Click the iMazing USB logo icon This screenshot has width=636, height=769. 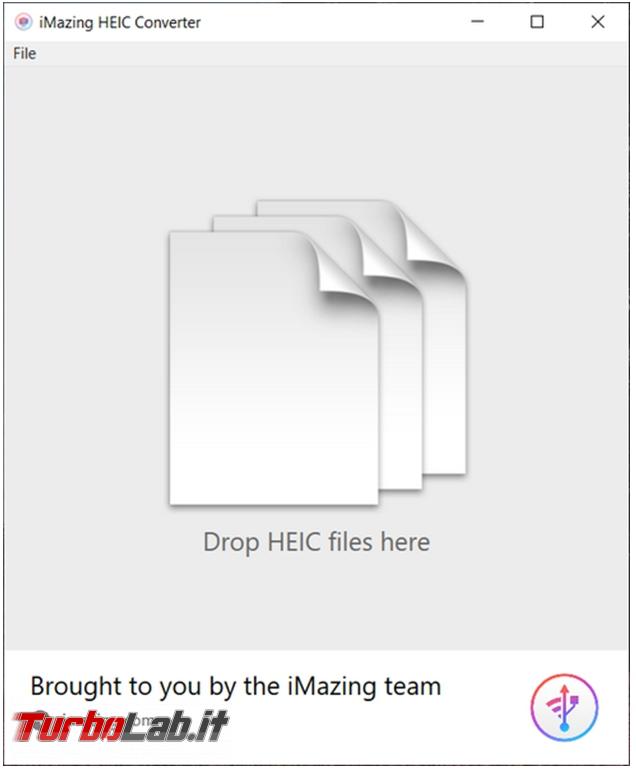[x=564, y=707]
